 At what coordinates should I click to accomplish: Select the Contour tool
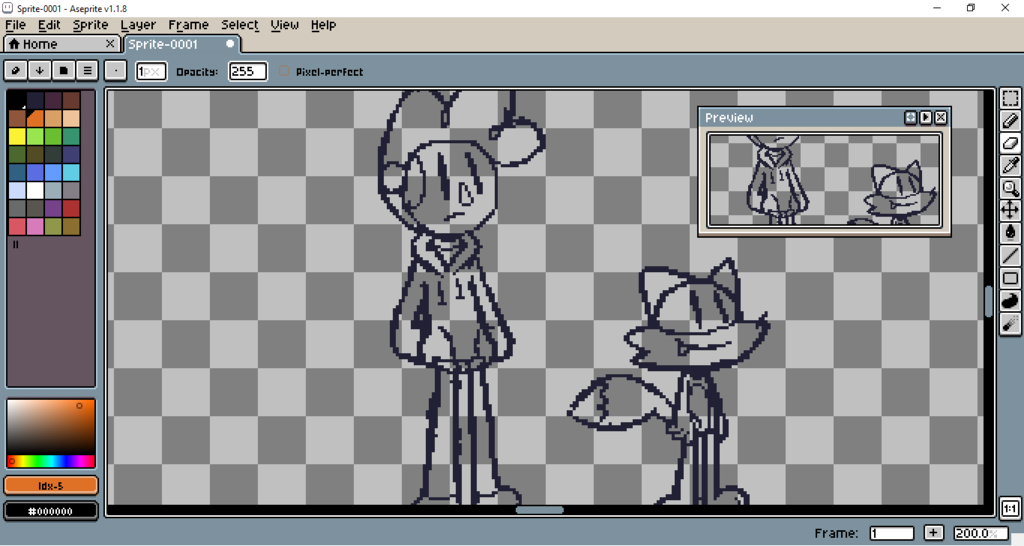(x=1010, y=301)
